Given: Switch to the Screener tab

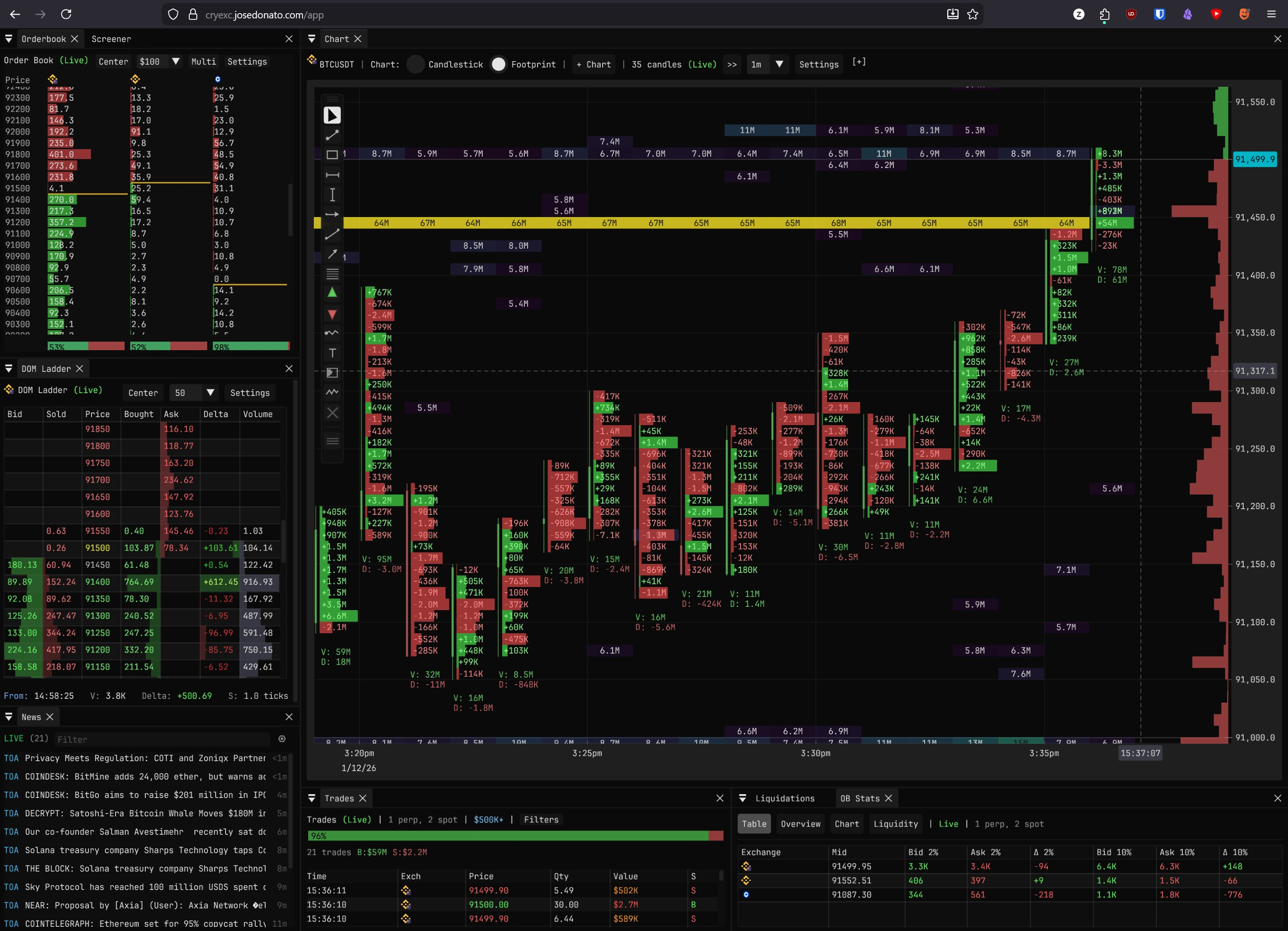Looking at the screenshot, I should [x=111, y=39].
